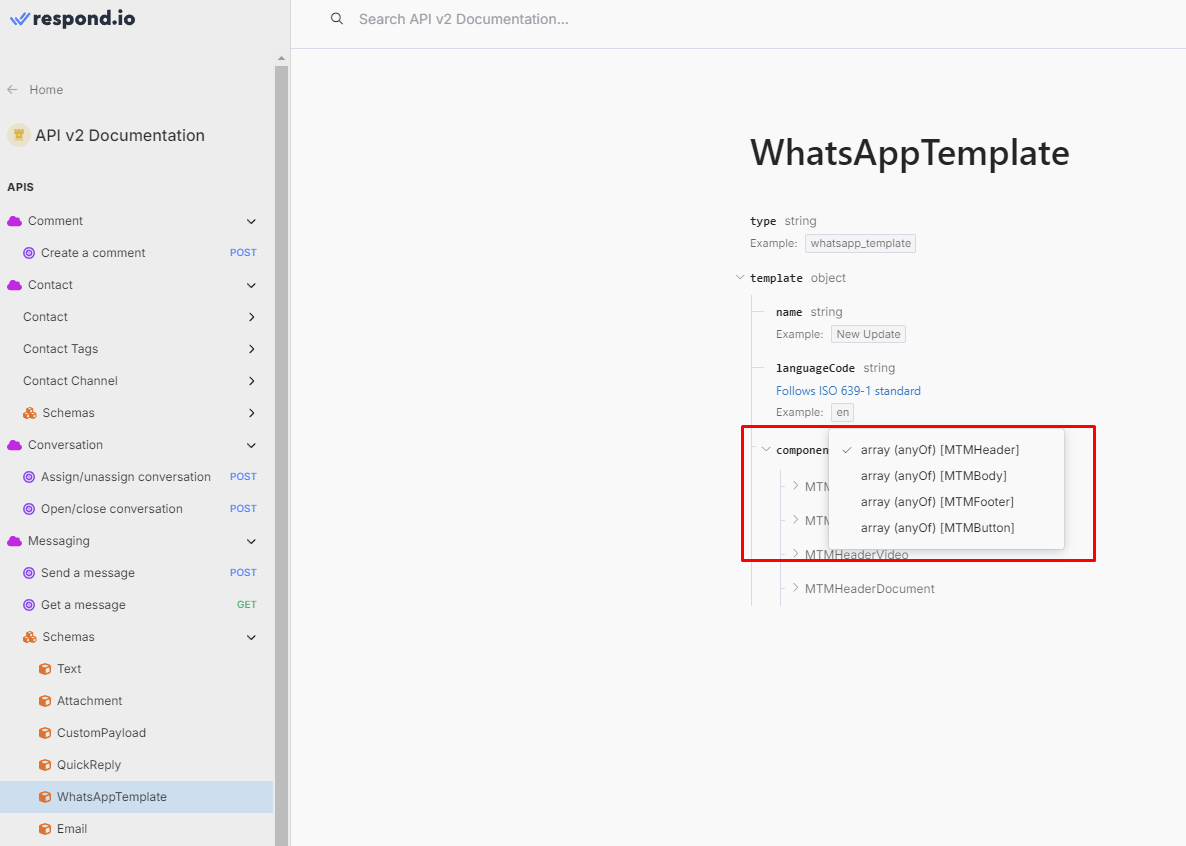Image resolution: width=1186 pixels, height=846 pixels.
Task: Collapse the Conversation section chevron
Action: coord(251,445)
